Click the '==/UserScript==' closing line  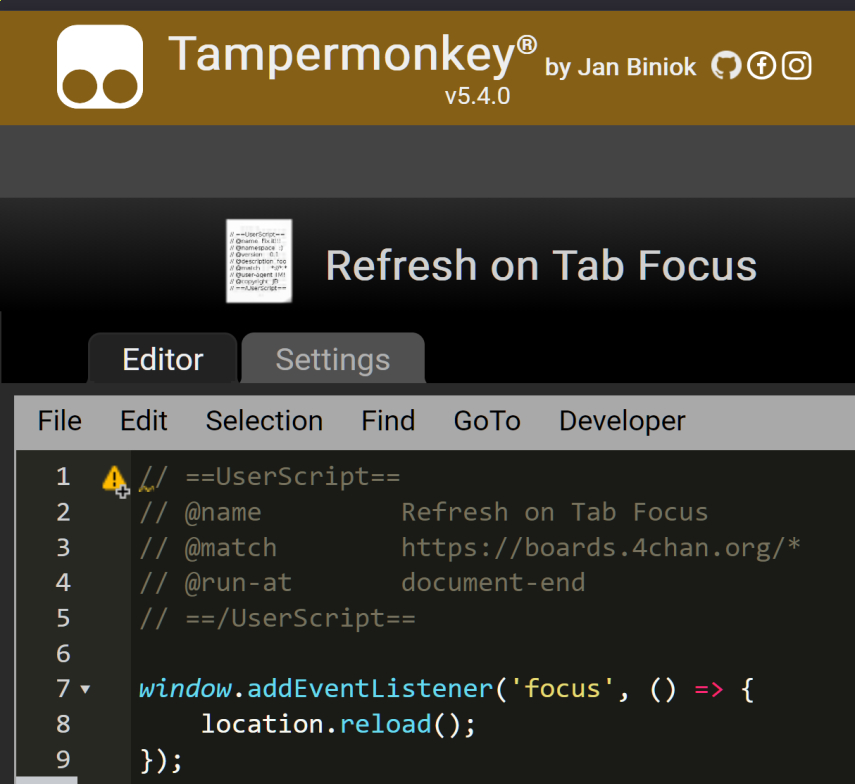pyautogui.click(x=278, y=618)
